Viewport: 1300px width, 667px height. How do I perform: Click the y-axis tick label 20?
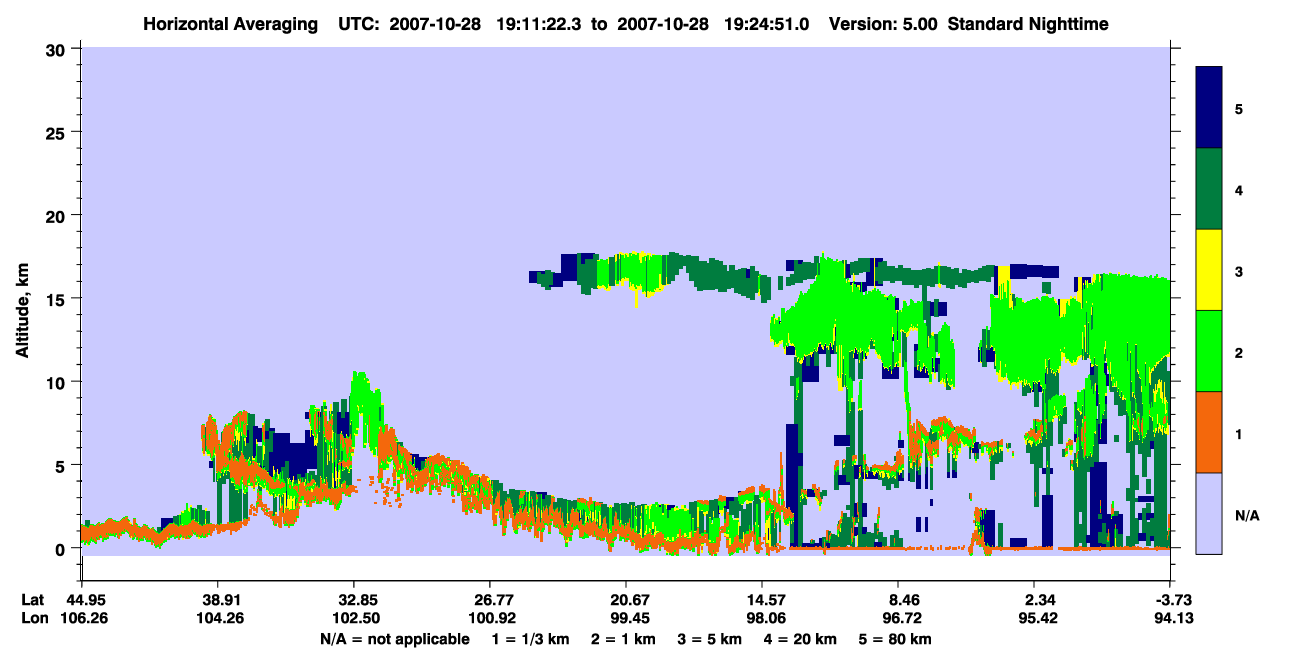(58, 215)
